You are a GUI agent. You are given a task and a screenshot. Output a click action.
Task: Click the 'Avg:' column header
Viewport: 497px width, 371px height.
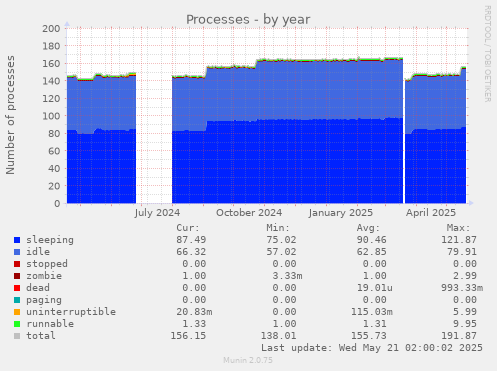368,228
